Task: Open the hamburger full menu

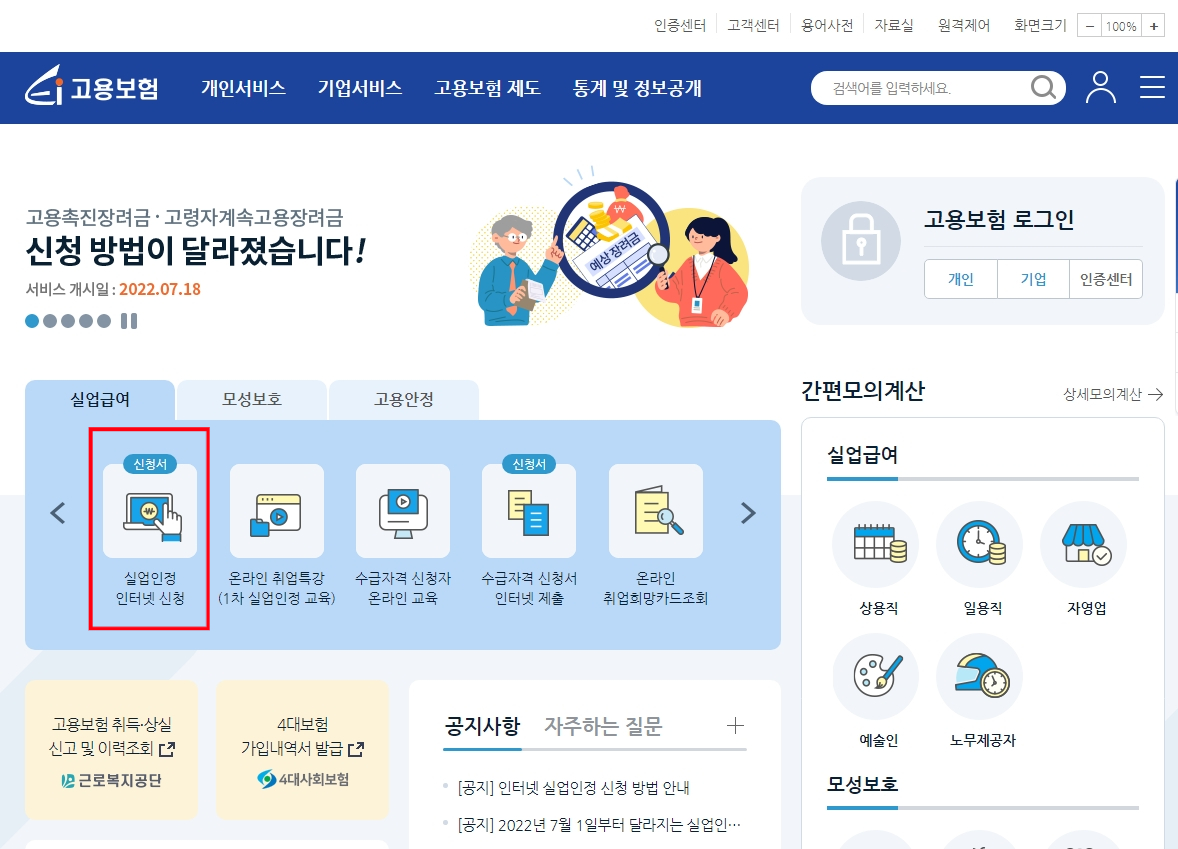Action: 1152,87
